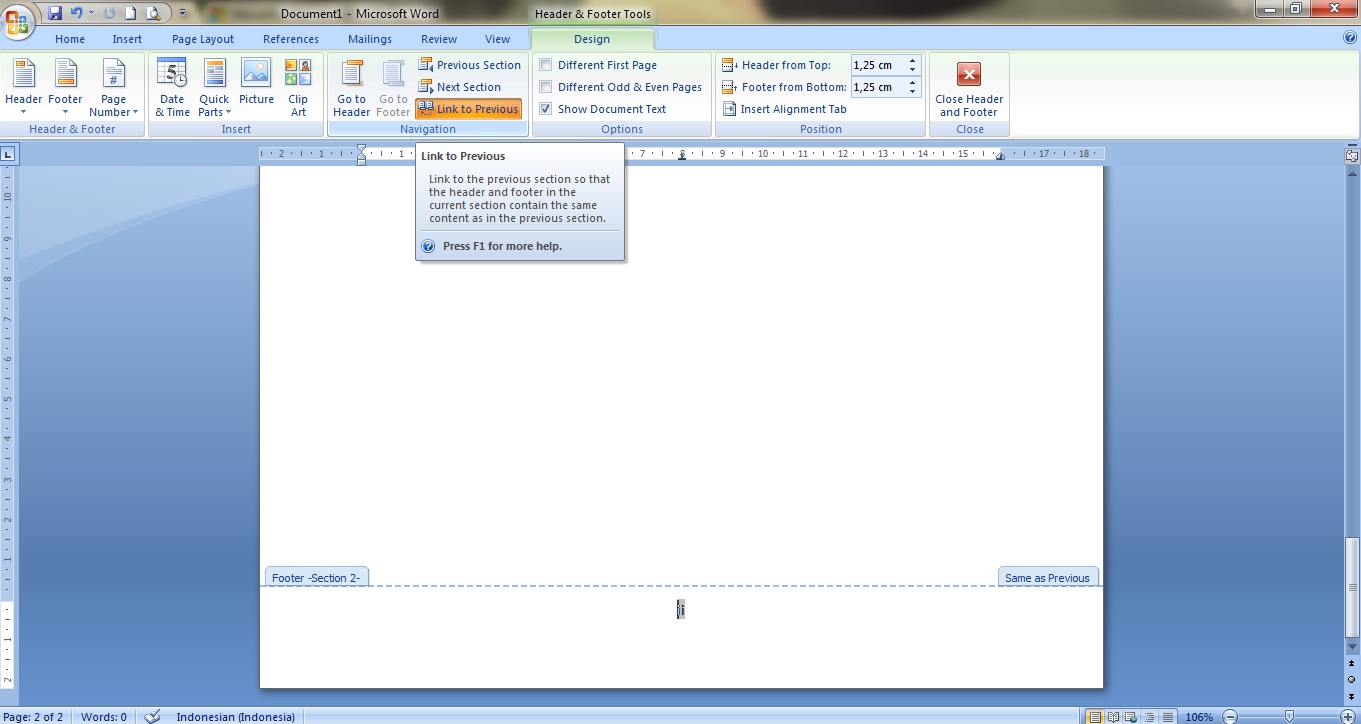Expand the Footer dropdown gallery
The height and width of the screenshot is (724, 1361).
click(65, 89)
